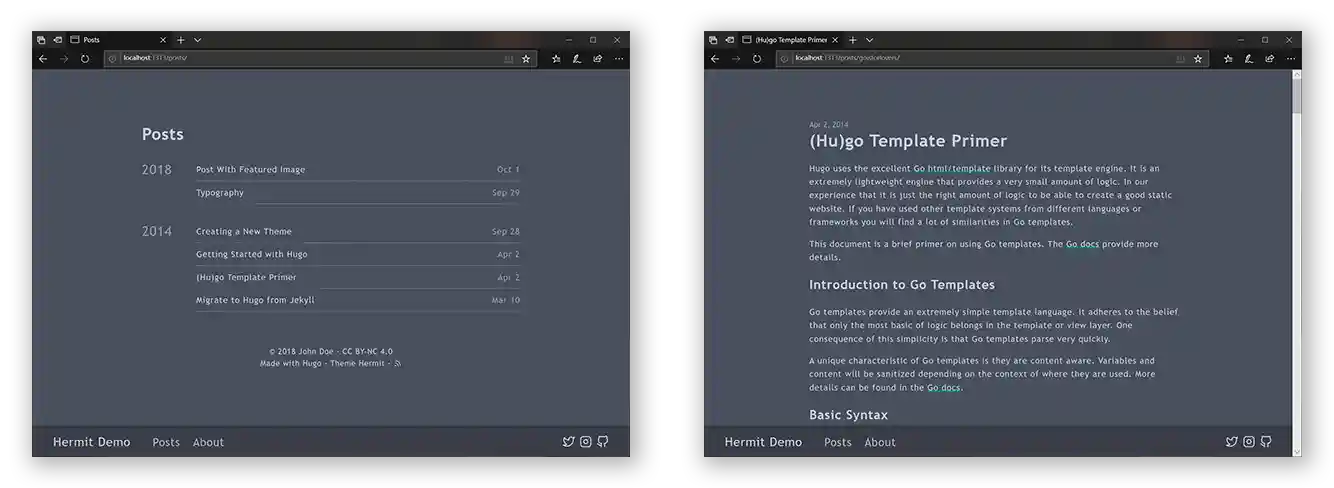
Task: Click the Introduction to Go Templates heading
Action: tap(902, 285)
